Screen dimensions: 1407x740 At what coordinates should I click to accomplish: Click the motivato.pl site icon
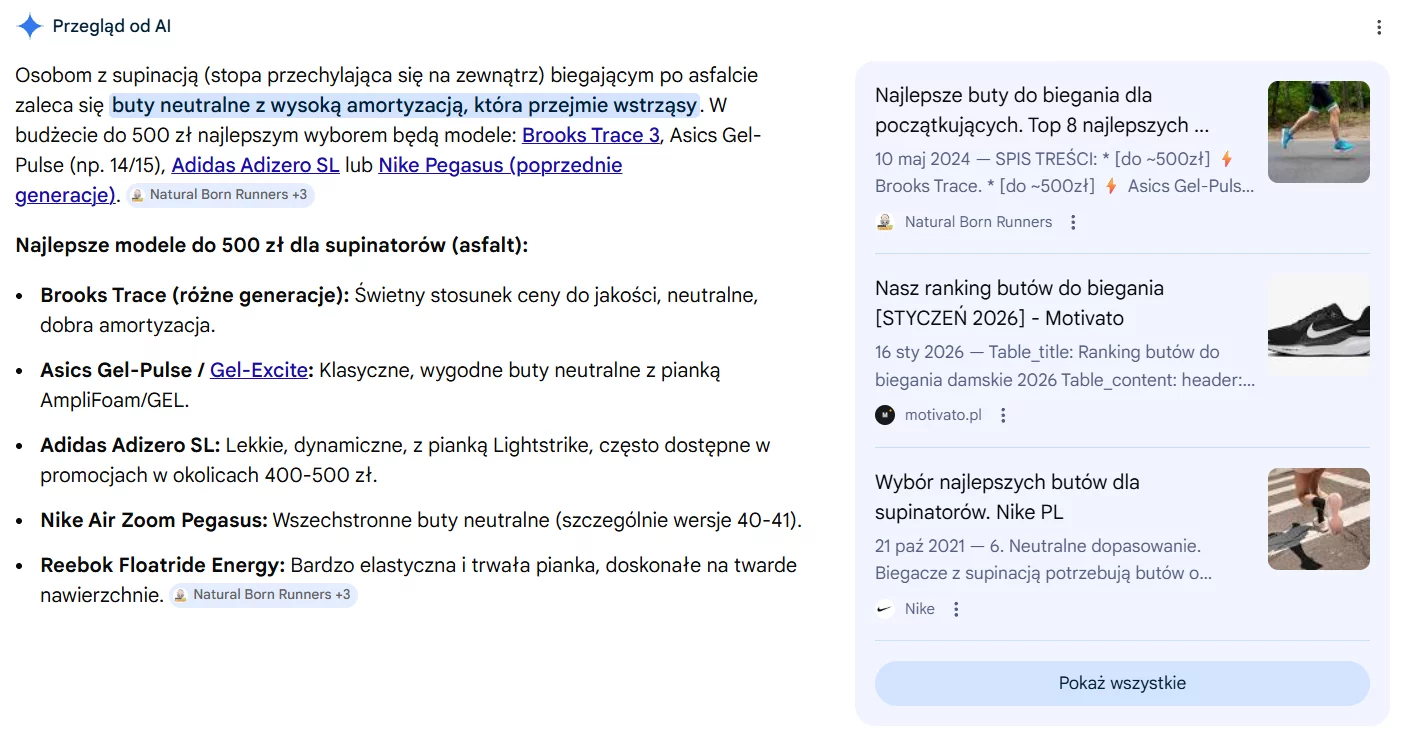(x=884, y=414)
